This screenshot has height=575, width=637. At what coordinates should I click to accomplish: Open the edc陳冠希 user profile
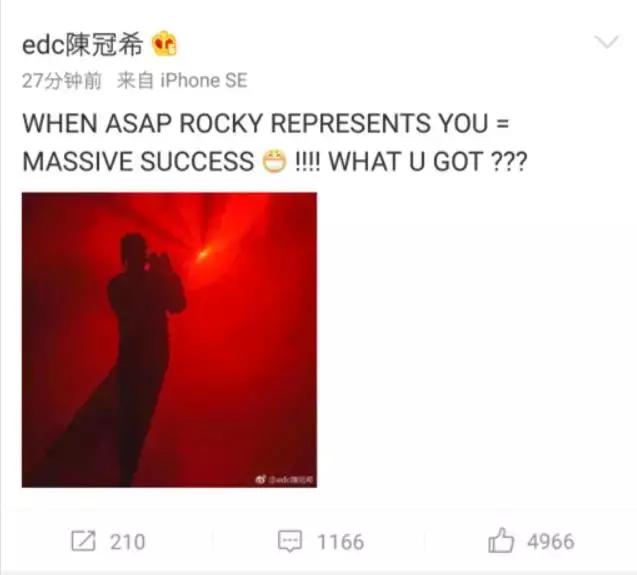tap(82, 44)
